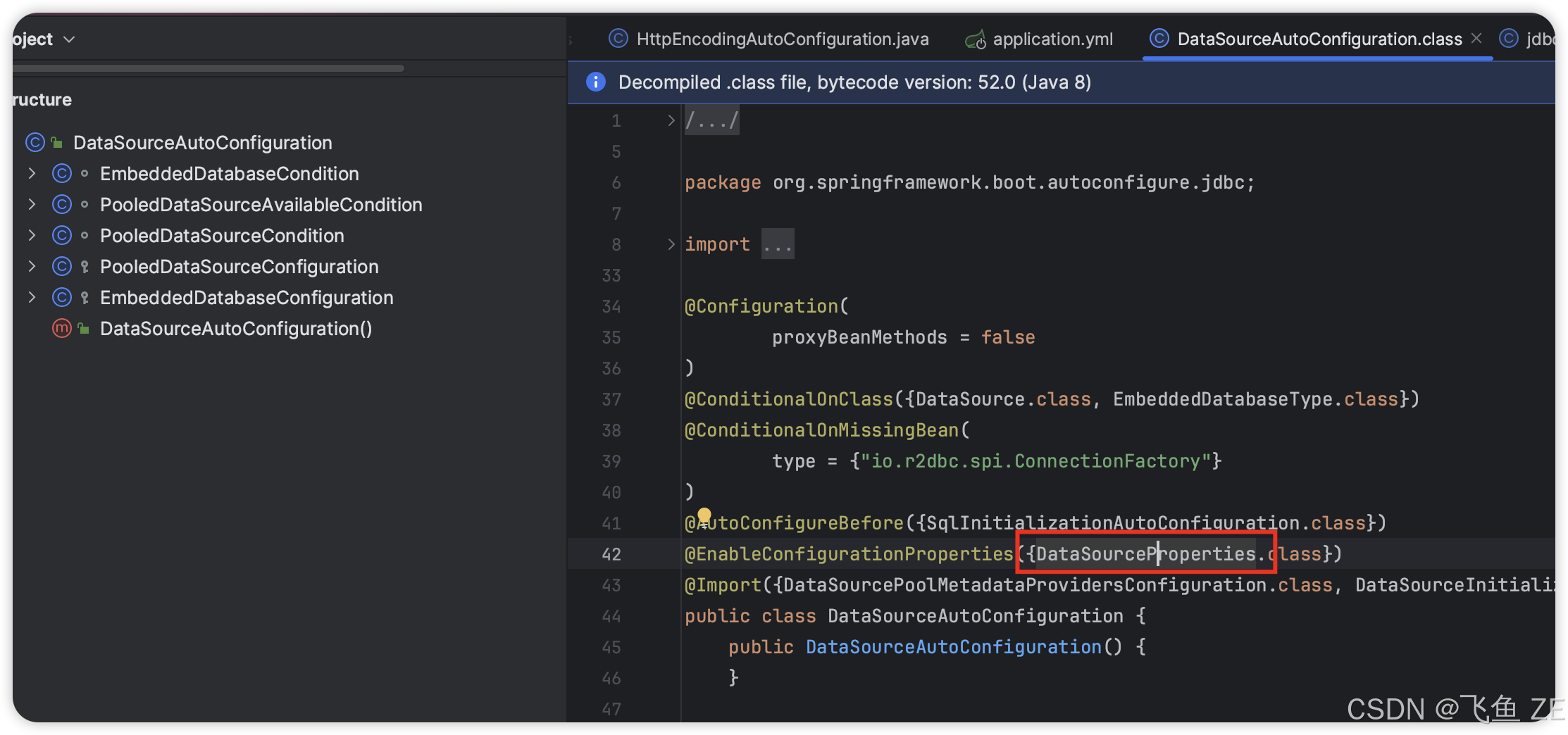The height and width of the screenshot is (735, 1568).
Task: Click the yellow intention bulb on line 41
Action: click(704, 517)
